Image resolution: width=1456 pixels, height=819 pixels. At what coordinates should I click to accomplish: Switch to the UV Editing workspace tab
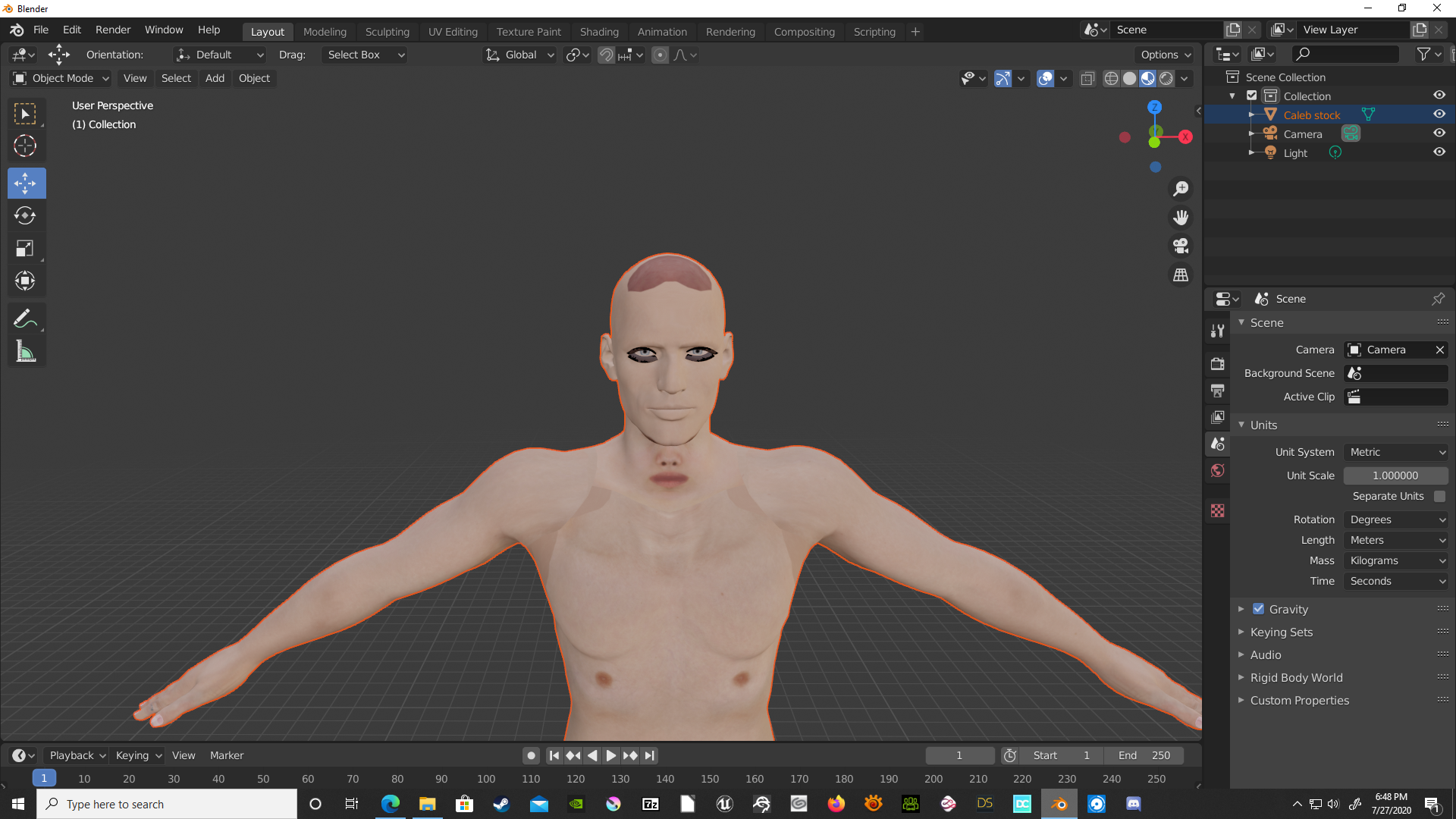pos(453,32)
